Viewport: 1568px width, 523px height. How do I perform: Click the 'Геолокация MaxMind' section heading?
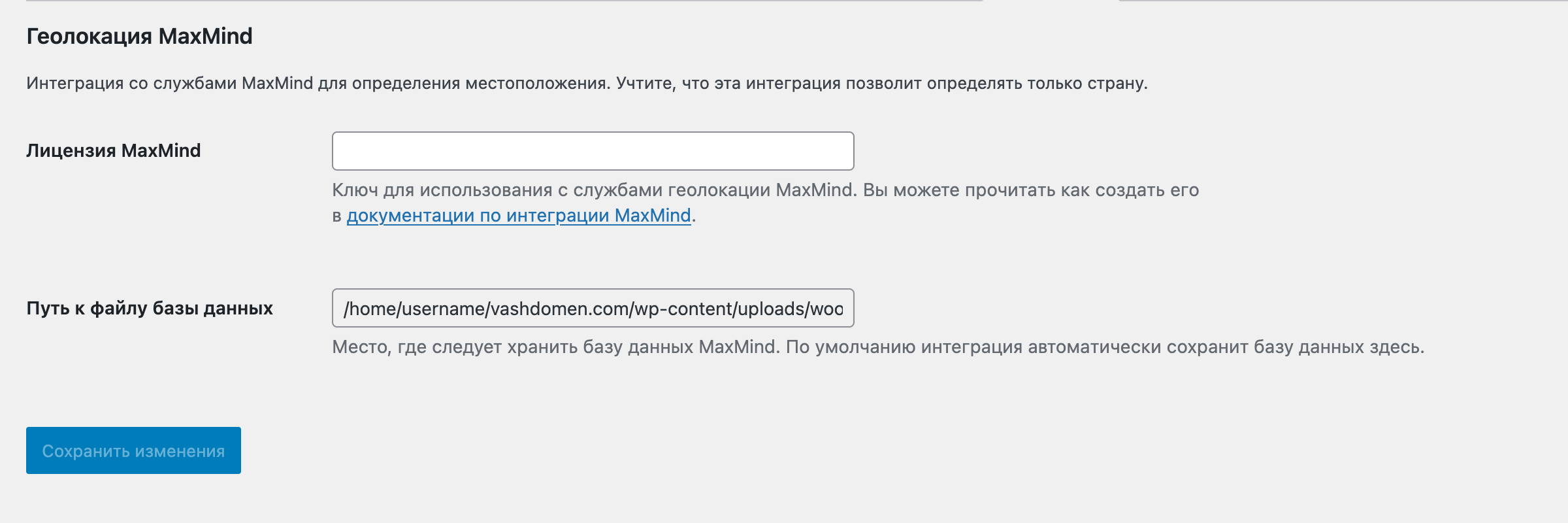pos(139,36)
